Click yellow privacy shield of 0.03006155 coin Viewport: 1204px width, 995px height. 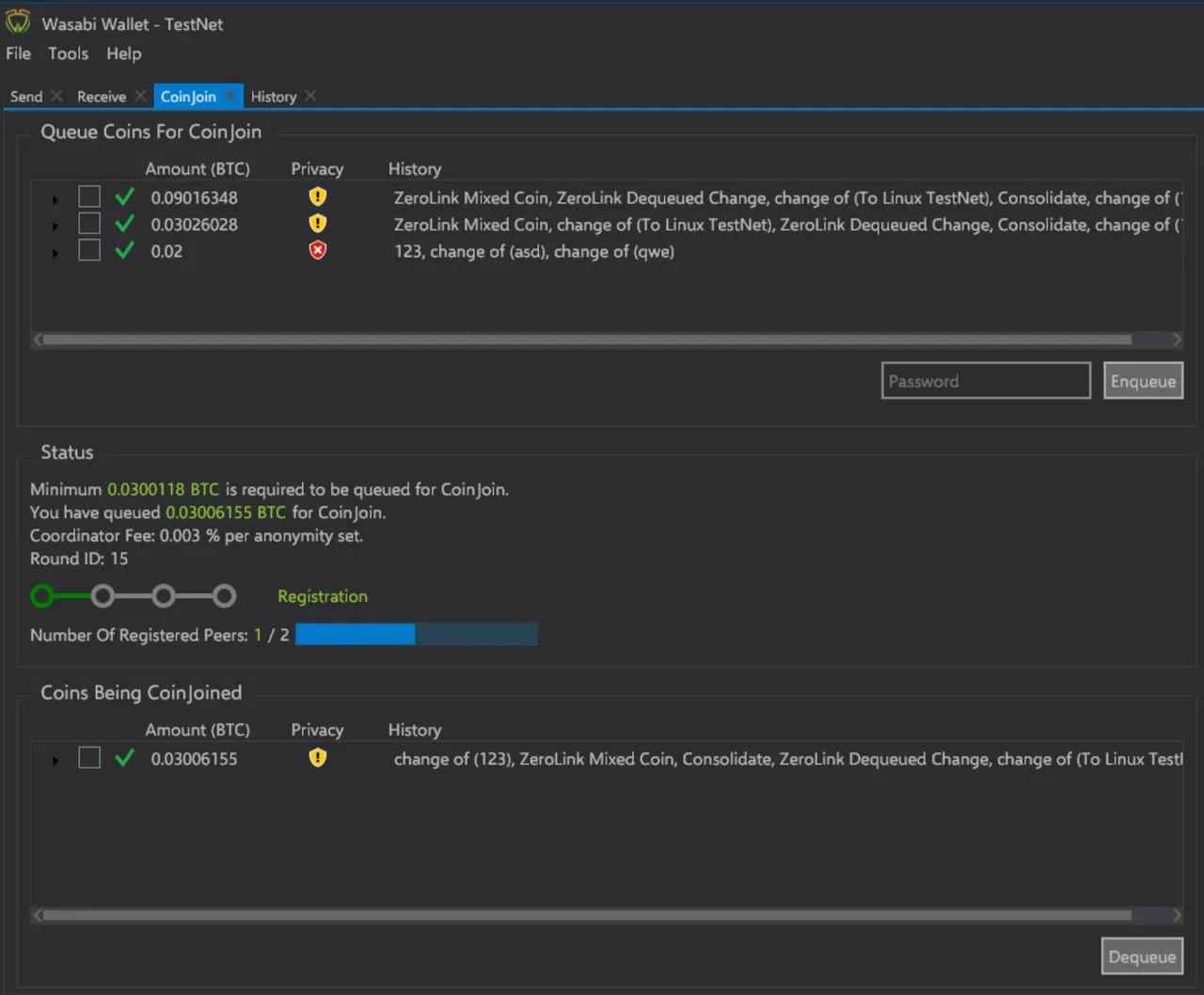[x=318, y=758]
